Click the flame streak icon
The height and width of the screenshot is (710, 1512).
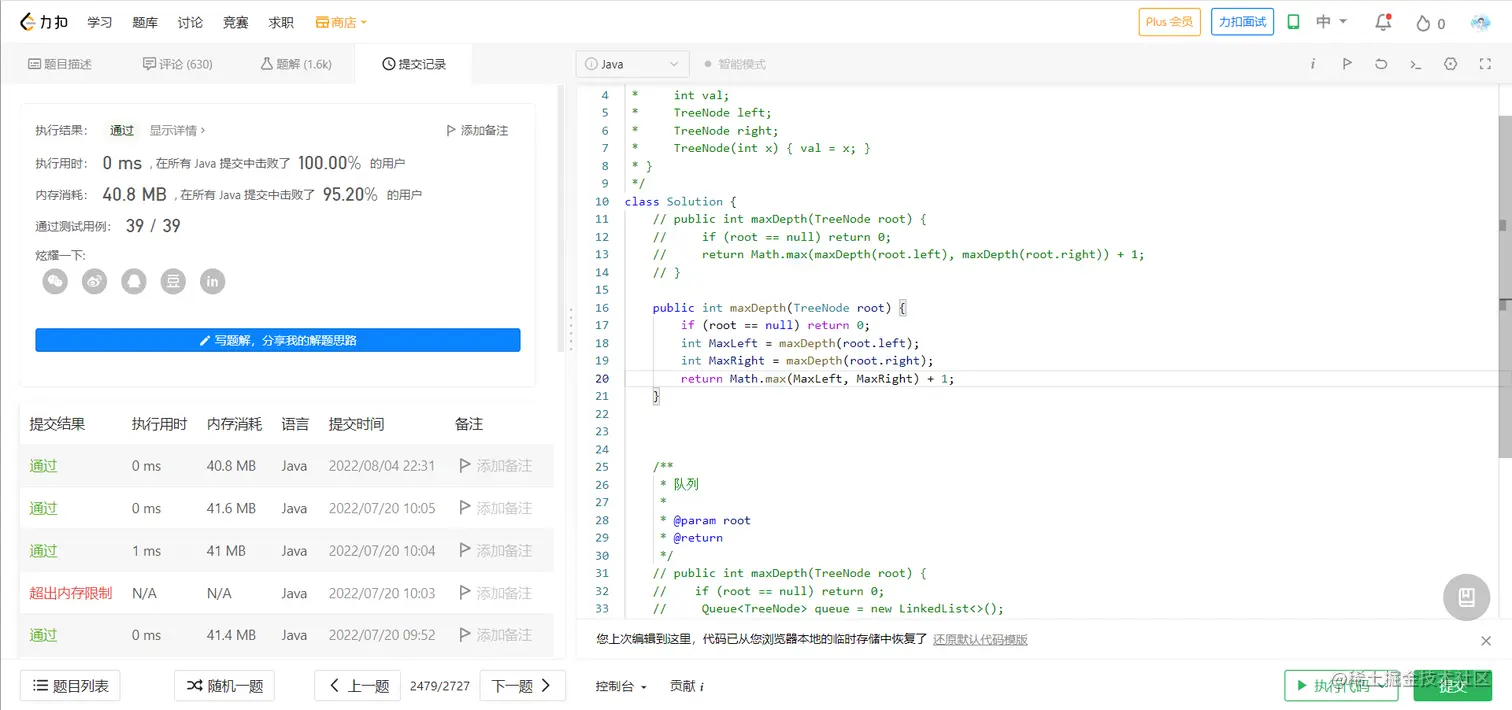point(1423,23)
